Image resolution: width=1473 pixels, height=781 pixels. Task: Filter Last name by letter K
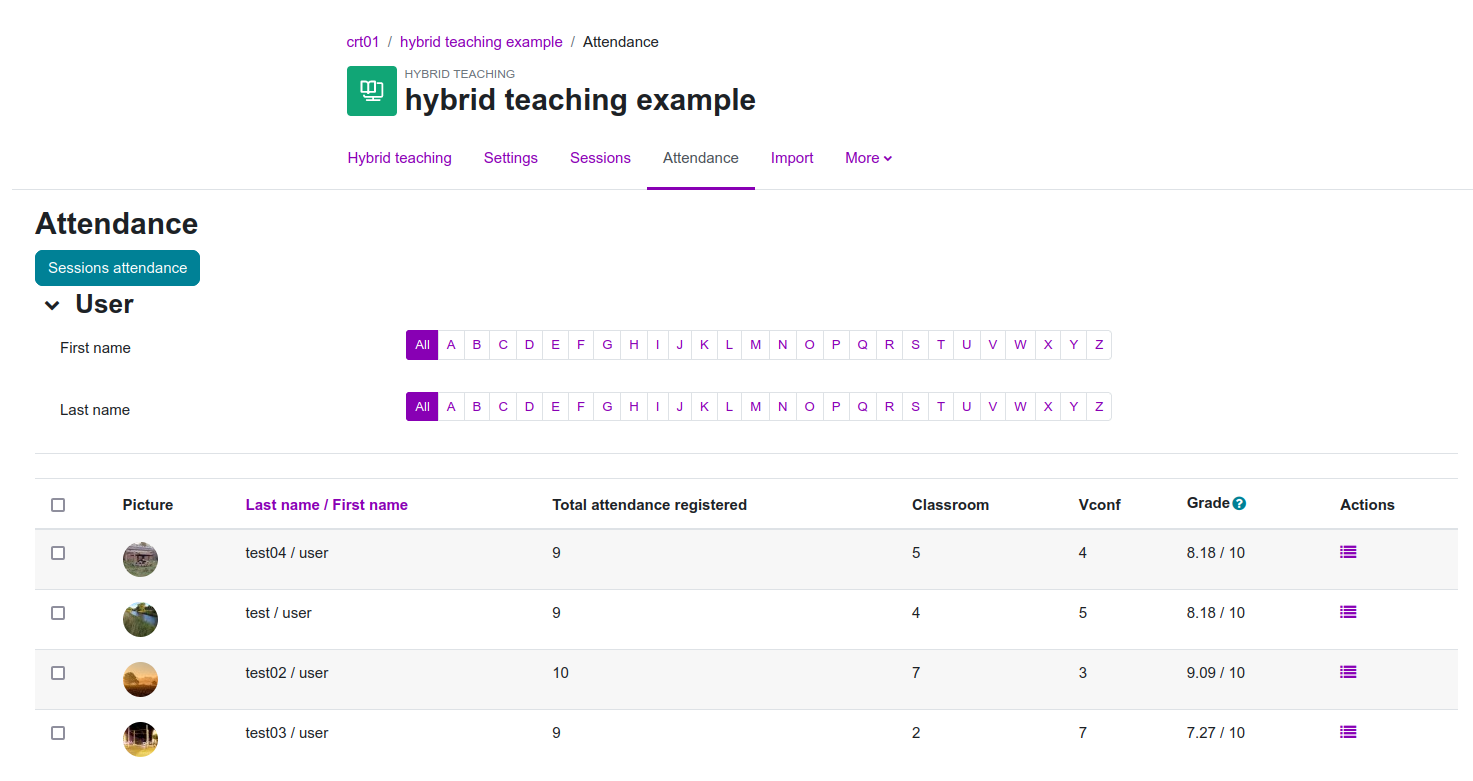pyautogui.click(x=705, y=407)
